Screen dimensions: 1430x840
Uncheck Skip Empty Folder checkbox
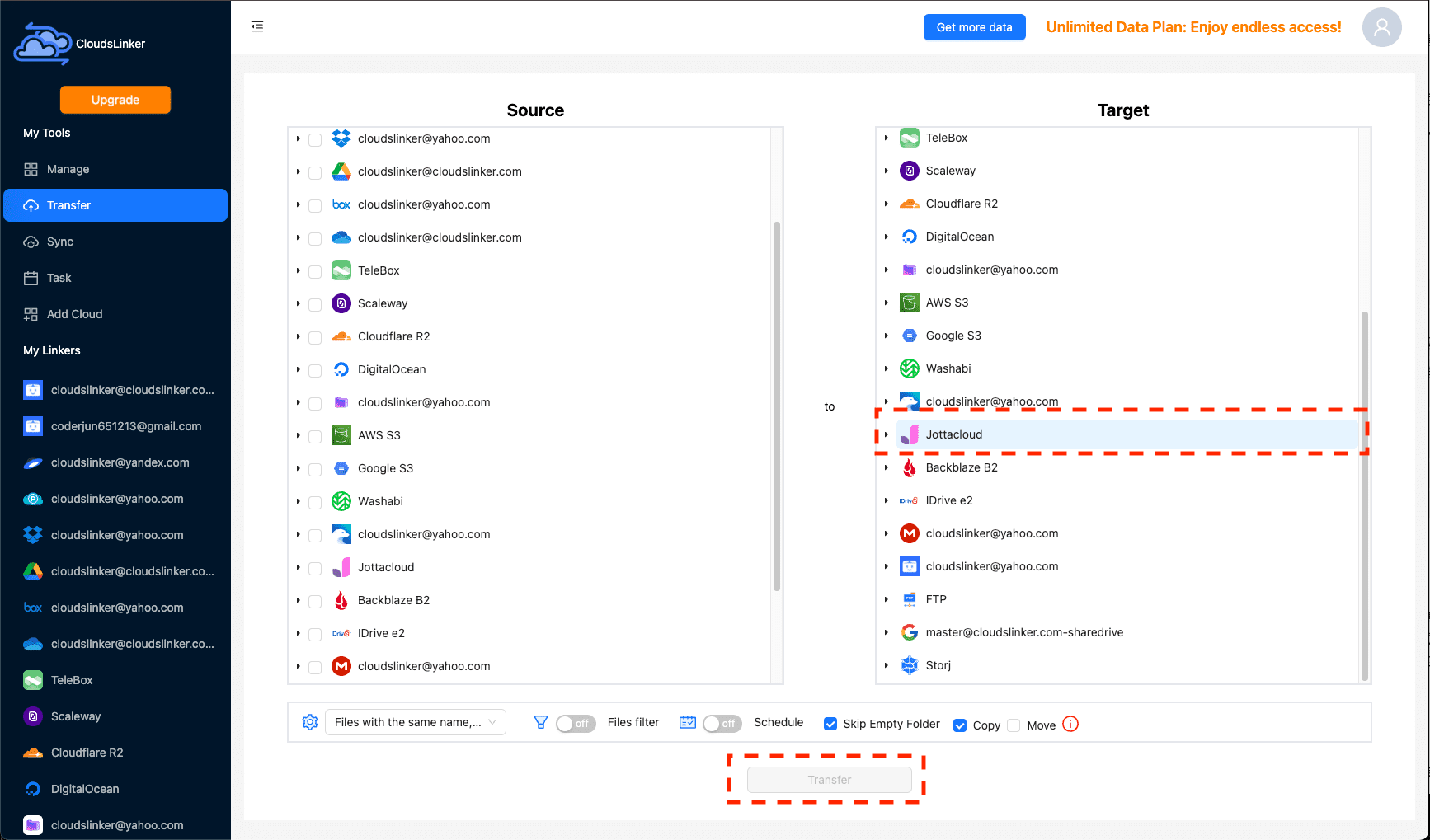(830, 724)
